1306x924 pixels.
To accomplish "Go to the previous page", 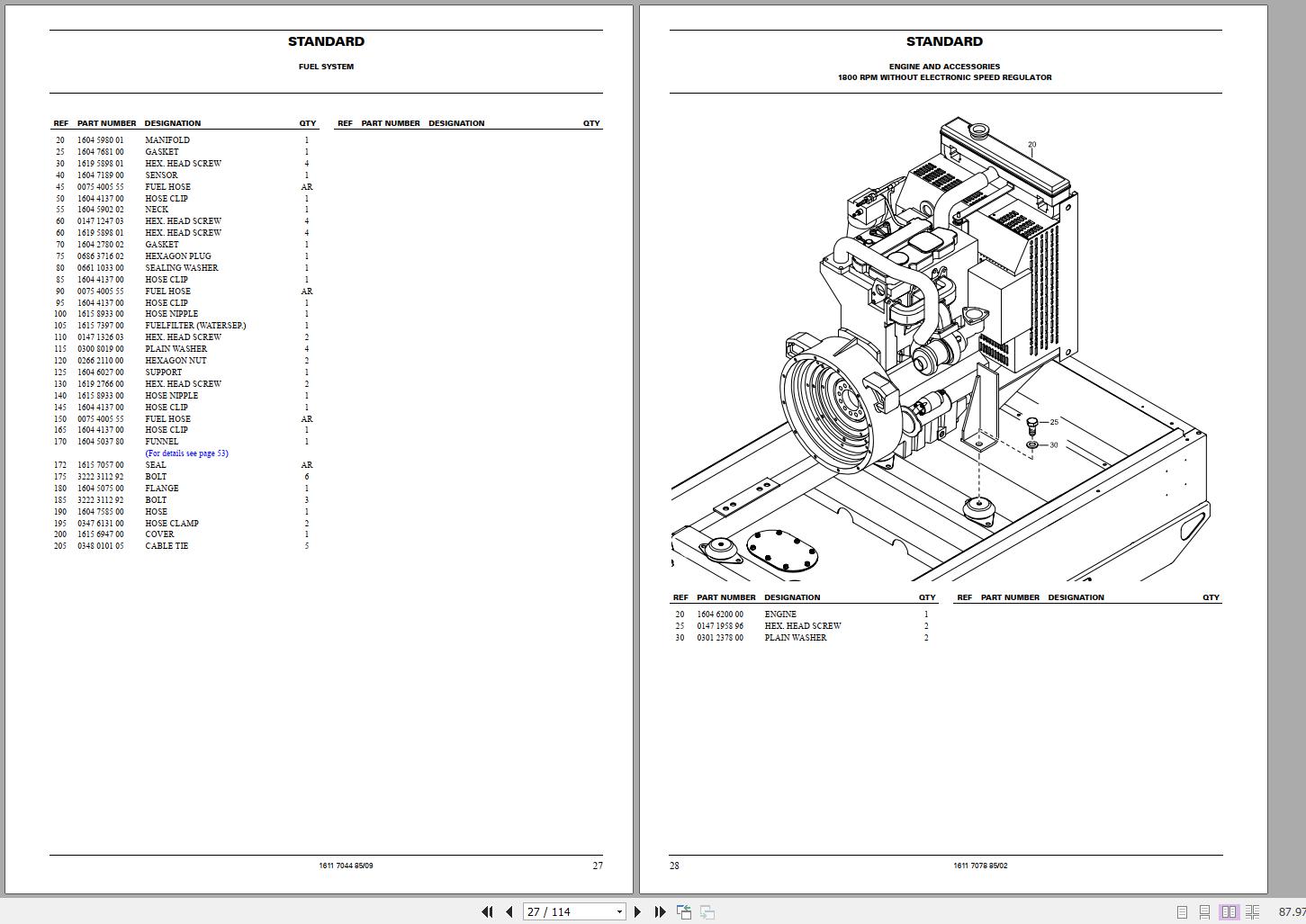I will 509,911.
